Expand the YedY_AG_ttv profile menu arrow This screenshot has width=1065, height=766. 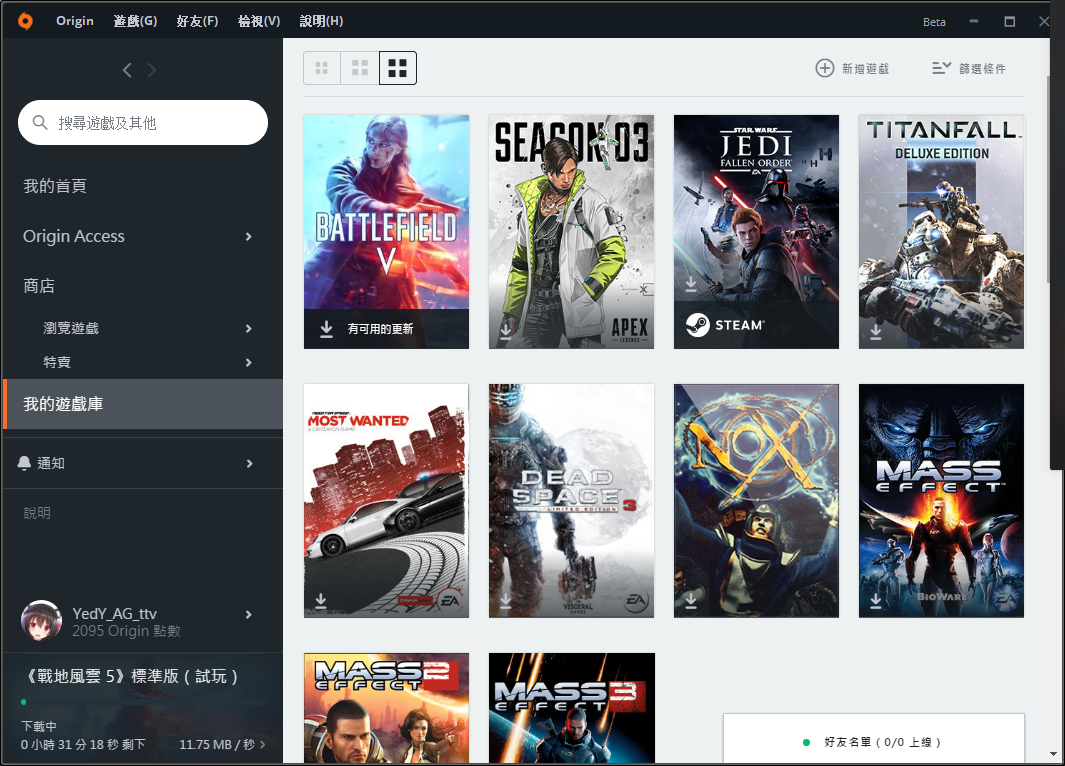coord(249,614)
